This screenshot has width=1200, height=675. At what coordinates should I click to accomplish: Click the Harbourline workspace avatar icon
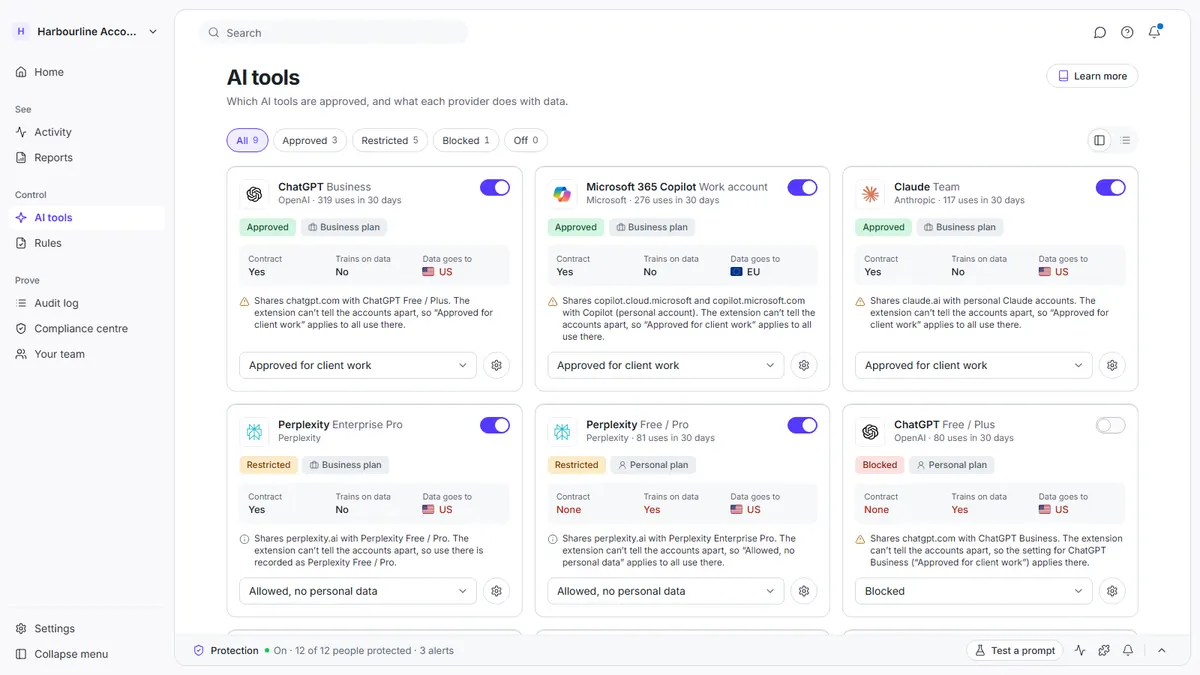[21, 32]
